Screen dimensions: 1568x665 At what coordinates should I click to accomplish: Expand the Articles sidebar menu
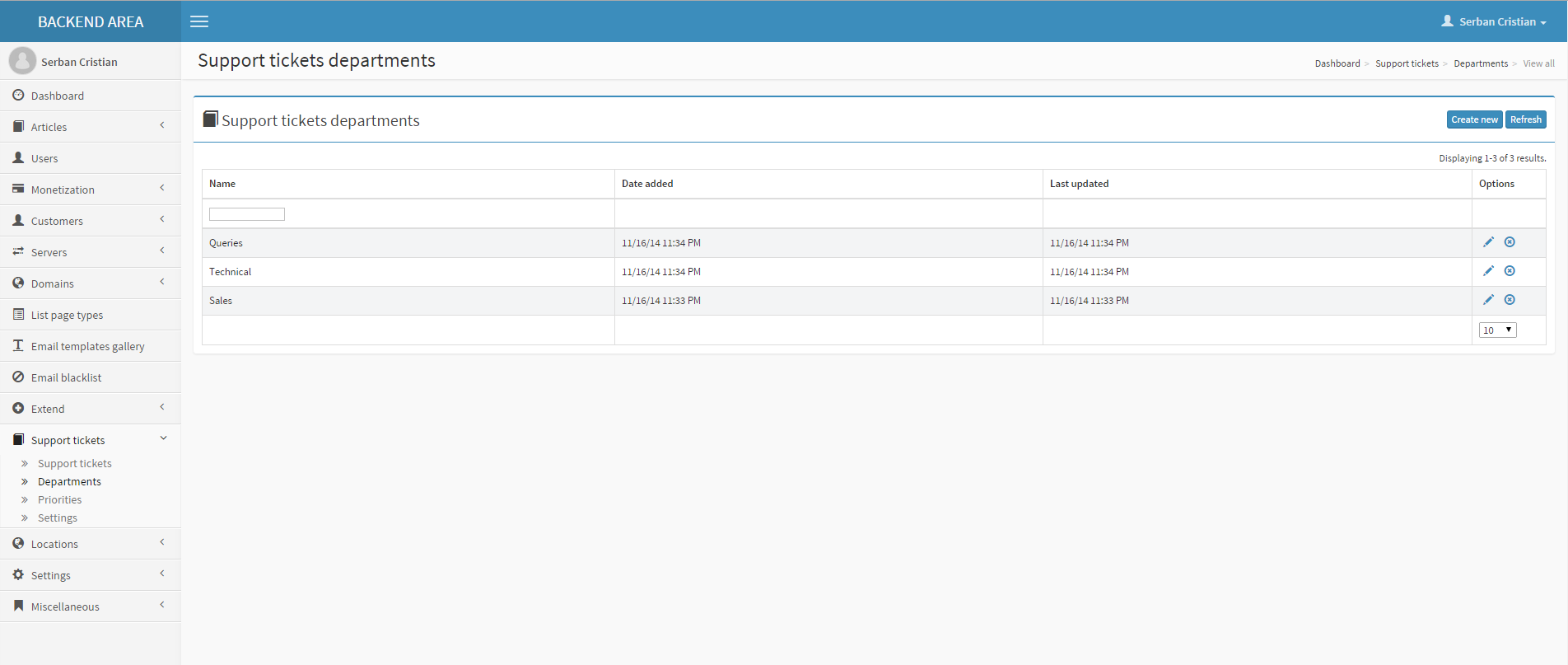(x=90, y=127)
